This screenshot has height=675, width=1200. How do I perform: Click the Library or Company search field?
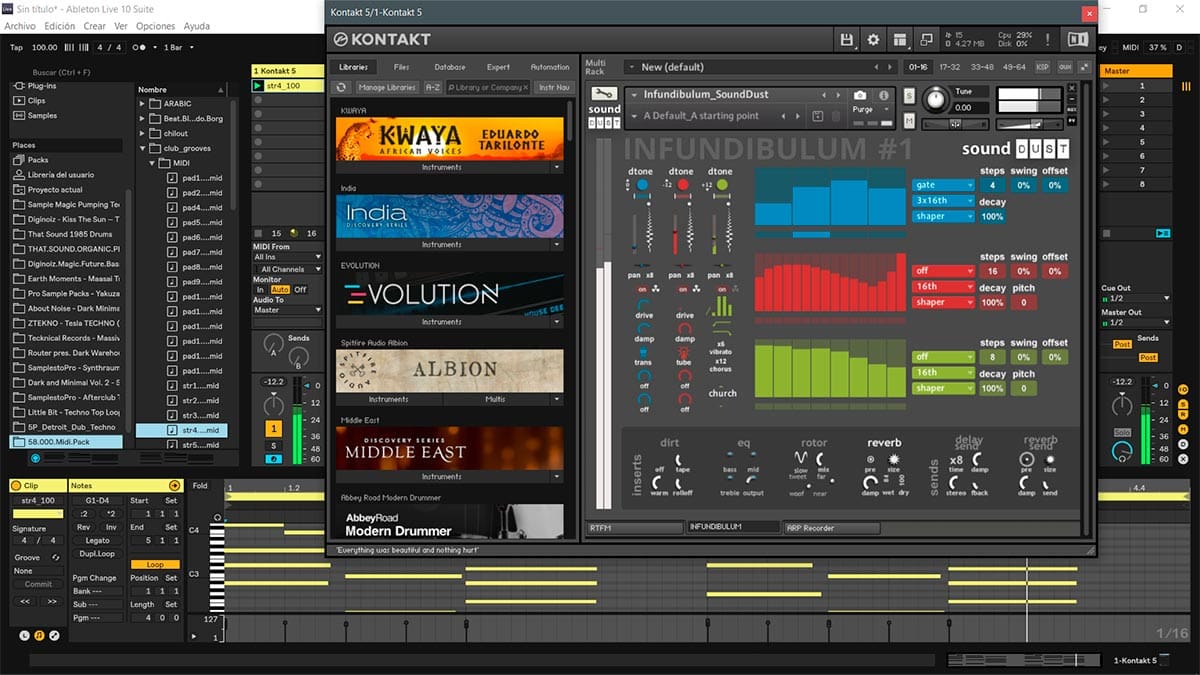(x=488, y=88)
